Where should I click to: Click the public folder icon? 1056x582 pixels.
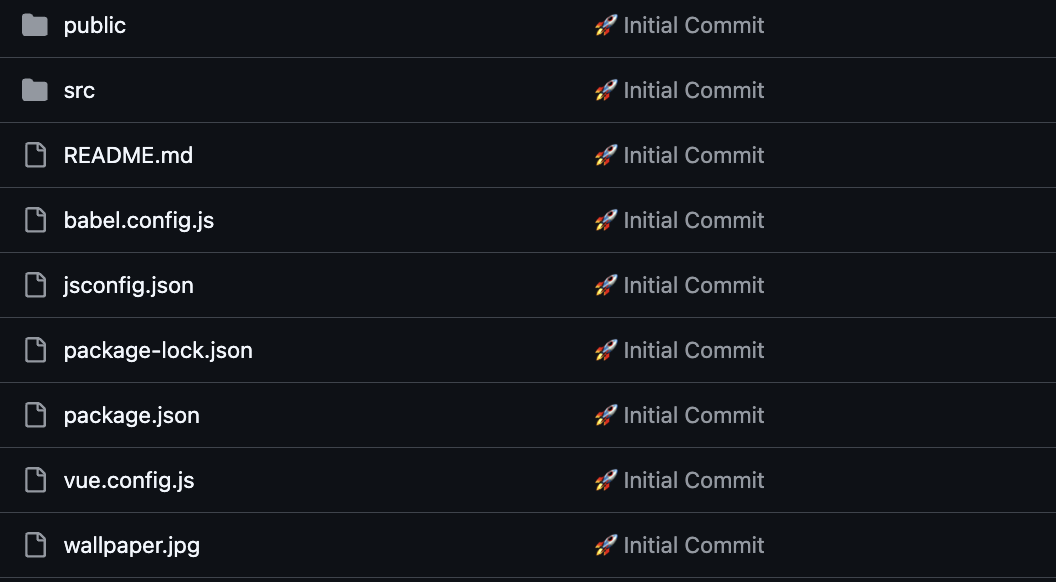click(35, 25)
